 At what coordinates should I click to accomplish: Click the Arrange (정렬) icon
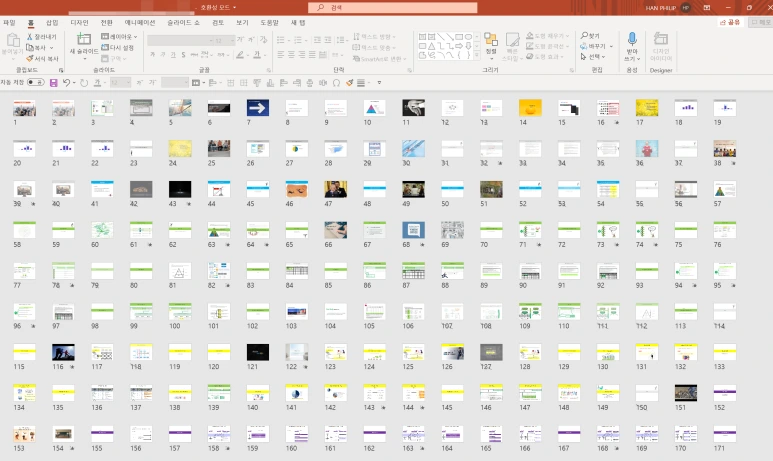[x=491, y=40]
